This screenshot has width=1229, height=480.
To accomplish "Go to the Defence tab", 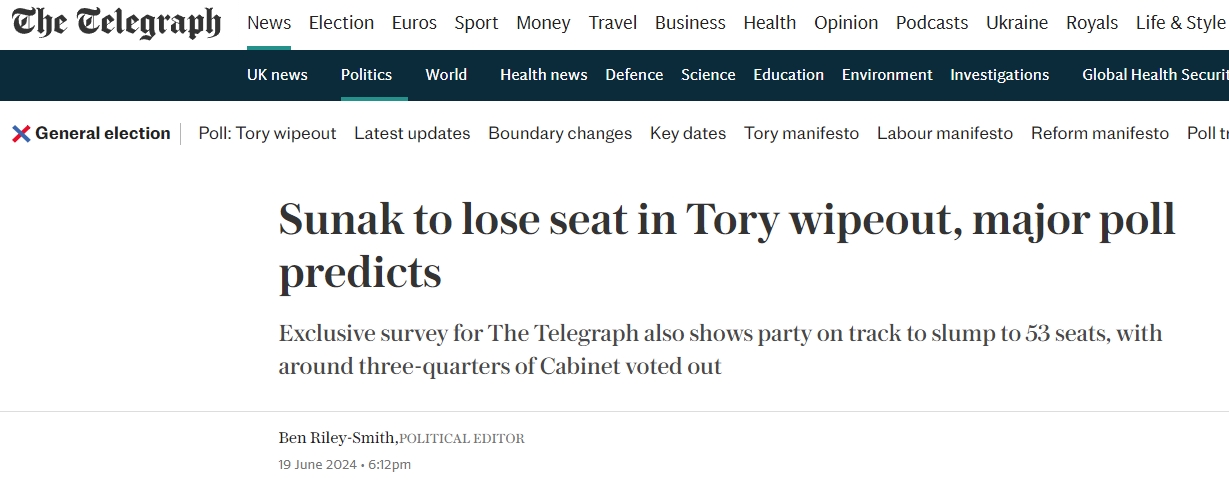I will point(634,75).
